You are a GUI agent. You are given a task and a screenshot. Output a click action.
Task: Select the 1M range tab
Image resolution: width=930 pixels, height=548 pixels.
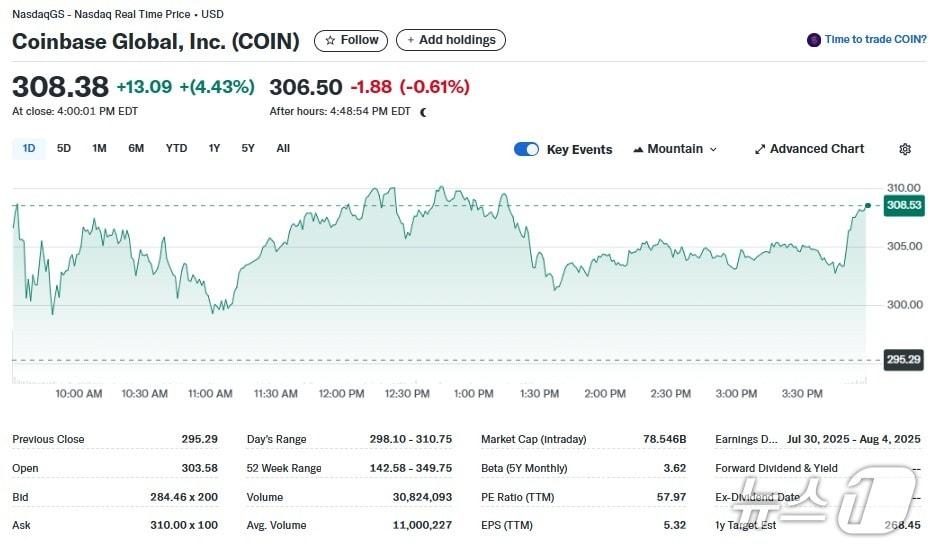point(99,148)
